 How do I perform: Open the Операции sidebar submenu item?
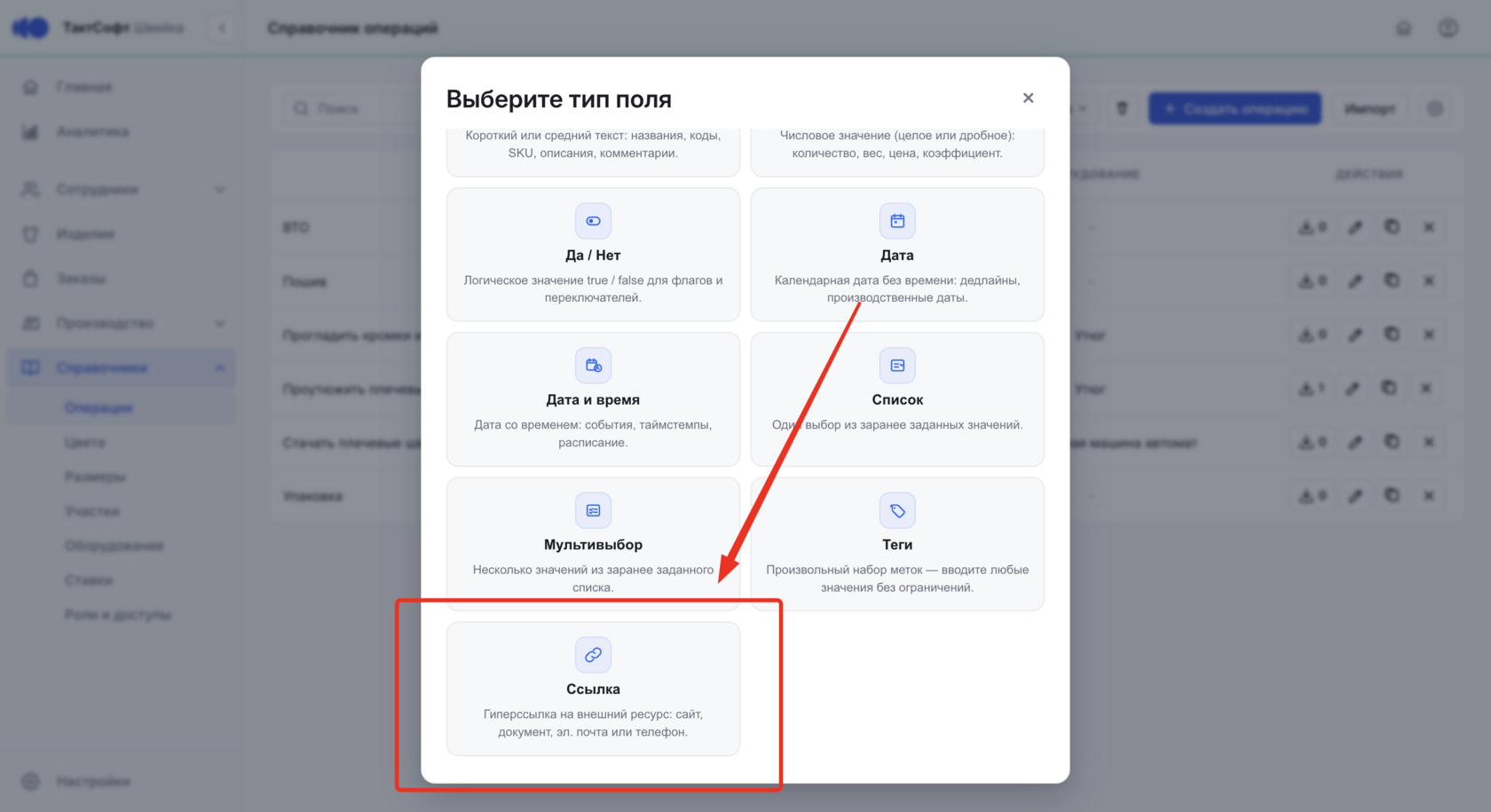tap(99, 408)
